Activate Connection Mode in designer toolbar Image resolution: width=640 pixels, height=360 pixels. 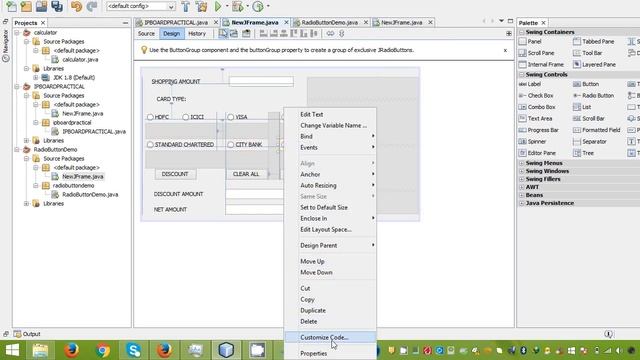click(234, 33)
